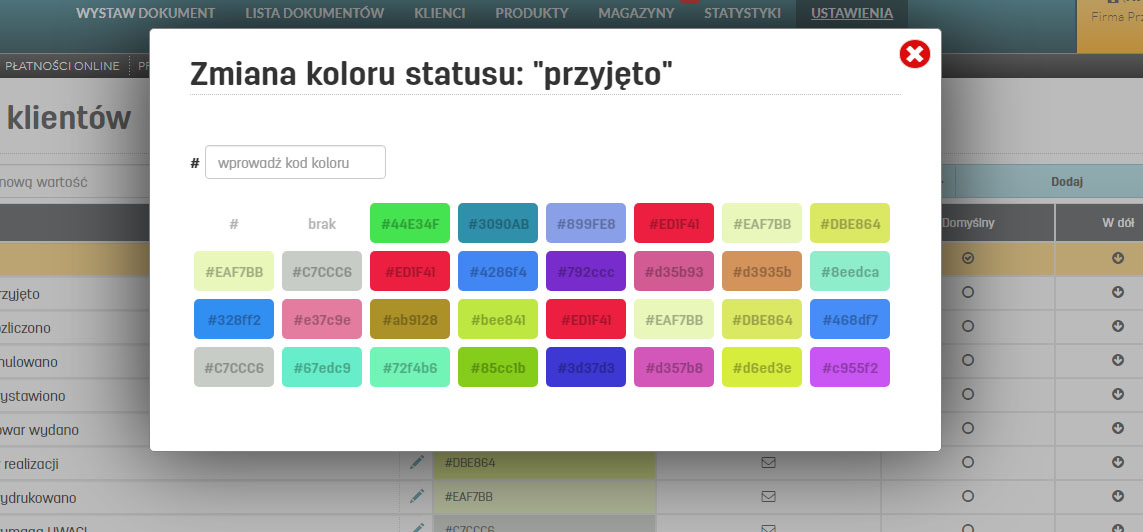Choose the magenta #d357b8 swatch
Image resolution: width=1143 pixels, height=532 pixels.
[674, 367]
